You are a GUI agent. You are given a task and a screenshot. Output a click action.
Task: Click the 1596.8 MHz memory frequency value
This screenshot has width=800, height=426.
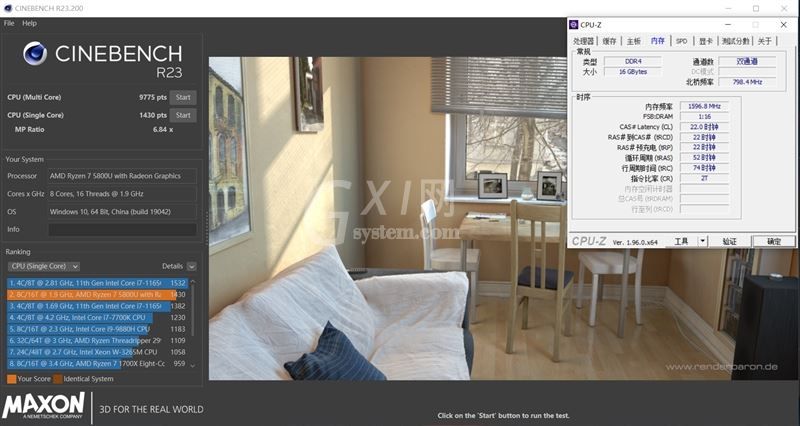704,107
